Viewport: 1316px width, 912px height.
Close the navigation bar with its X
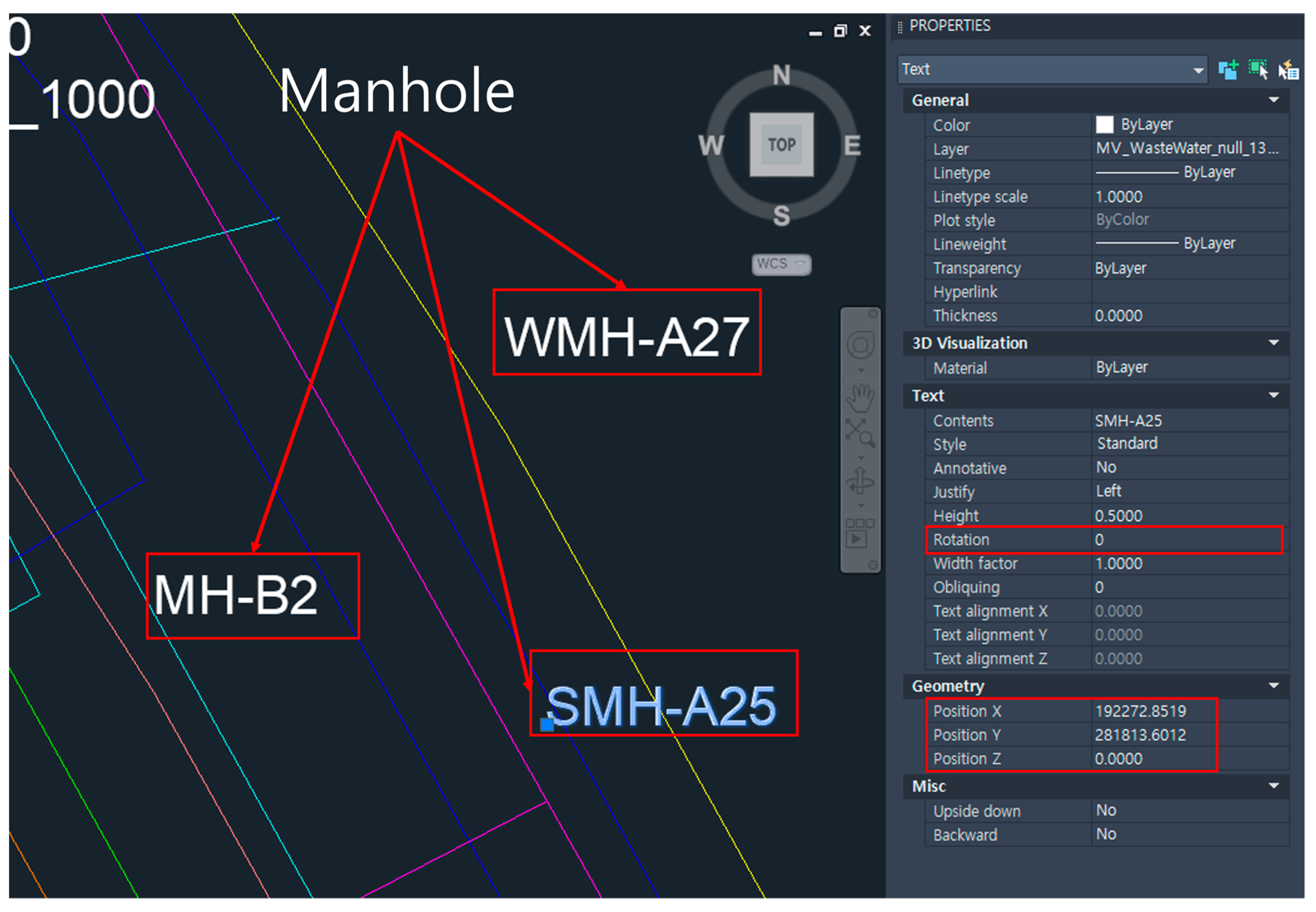tap(873, 314)
